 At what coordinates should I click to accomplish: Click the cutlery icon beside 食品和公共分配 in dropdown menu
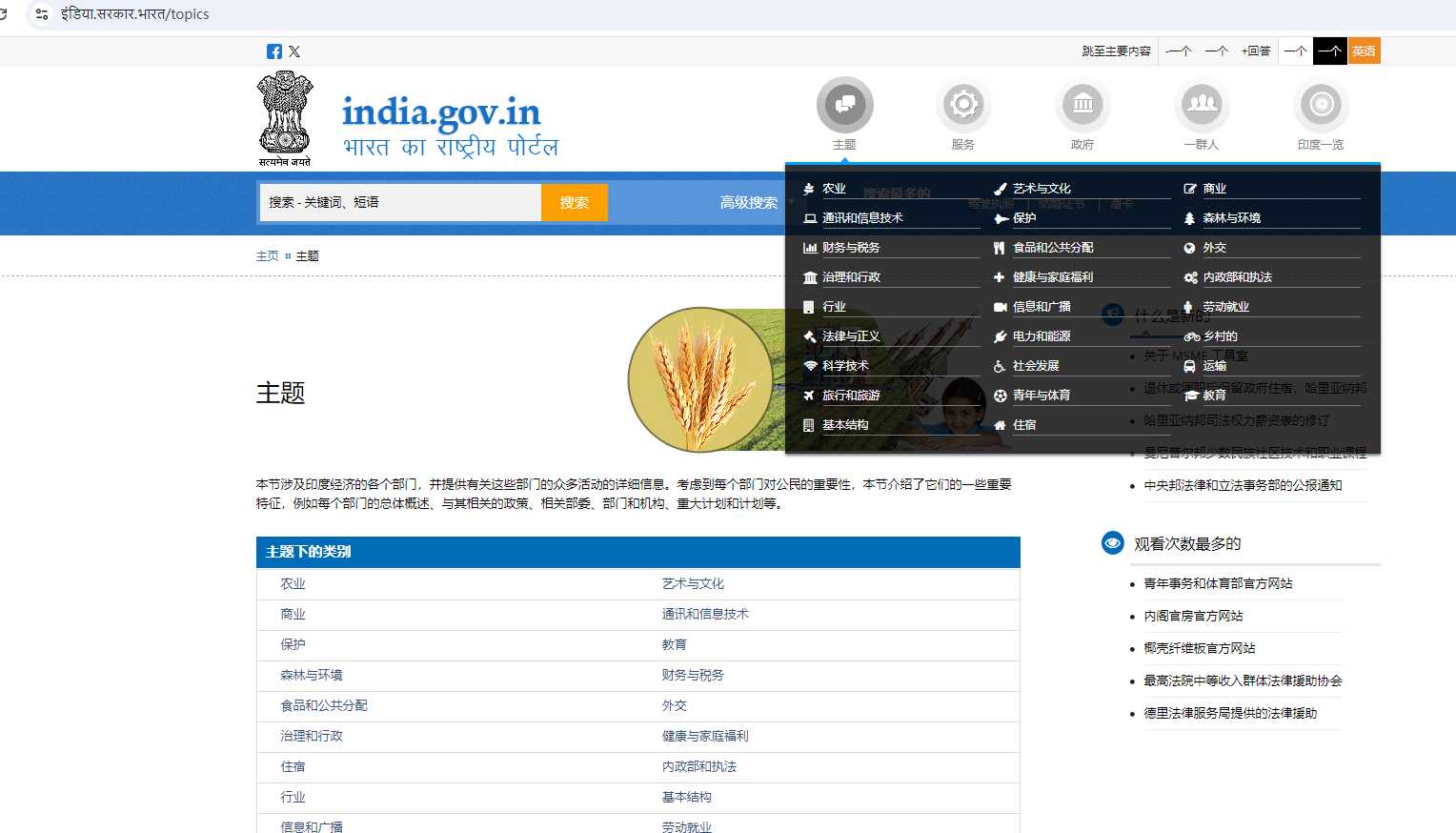coord(1000,248)
